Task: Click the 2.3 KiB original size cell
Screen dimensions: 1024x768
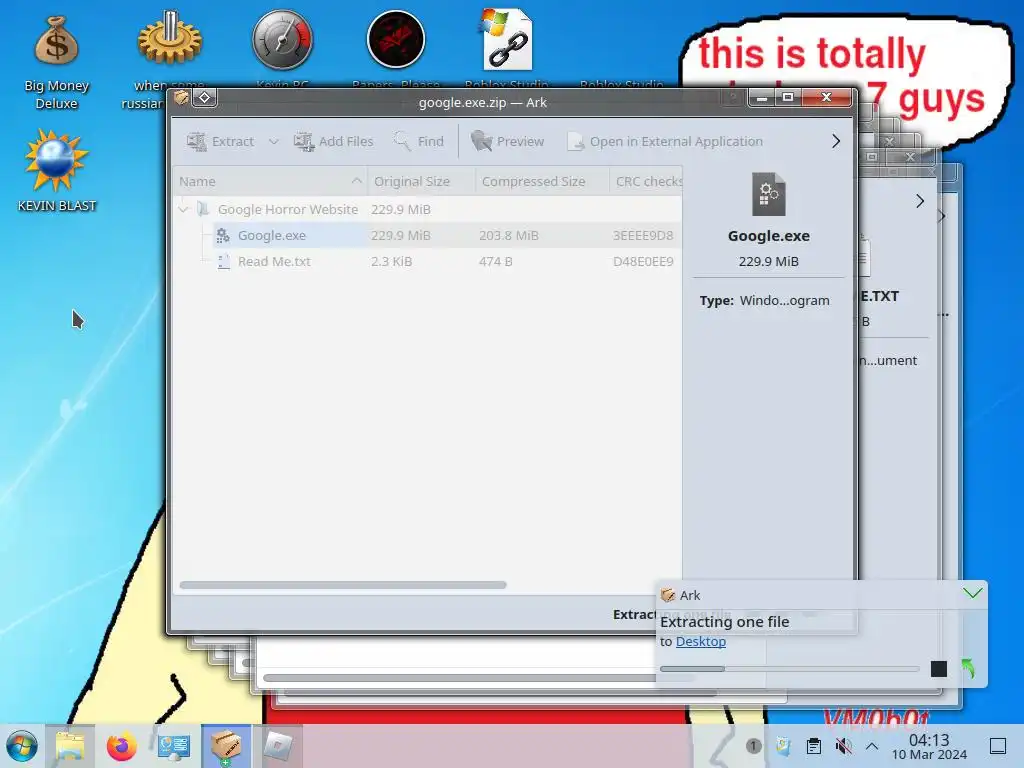Action: [391, 261]
